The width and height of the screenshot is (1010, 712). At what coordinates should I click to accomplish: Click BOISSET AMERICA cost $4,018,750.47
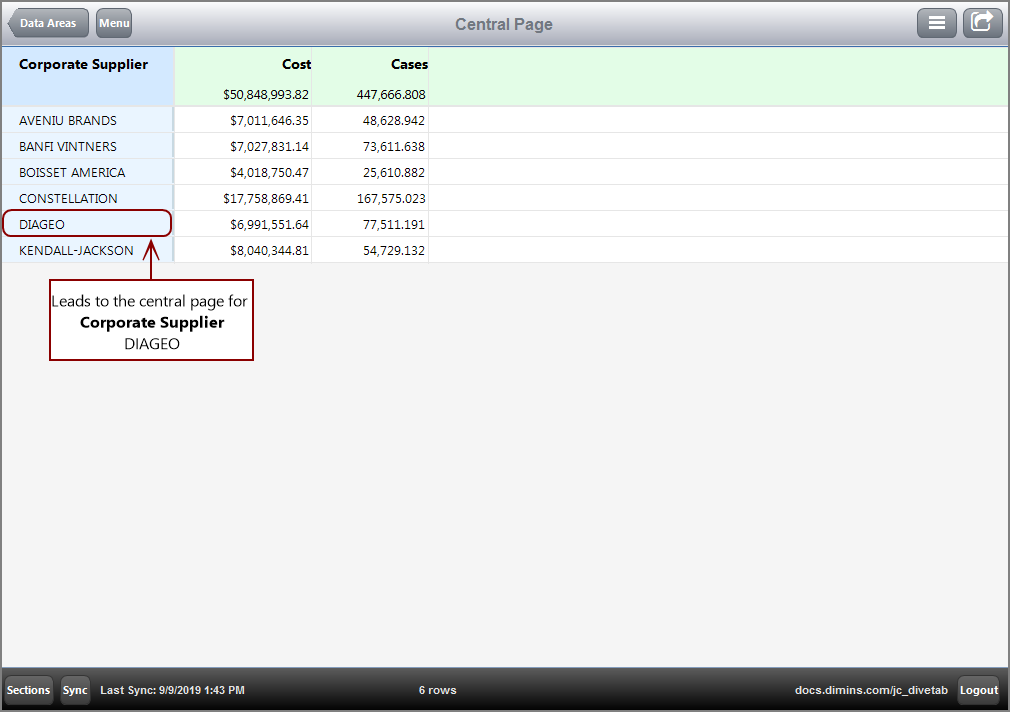coord(269,172)
